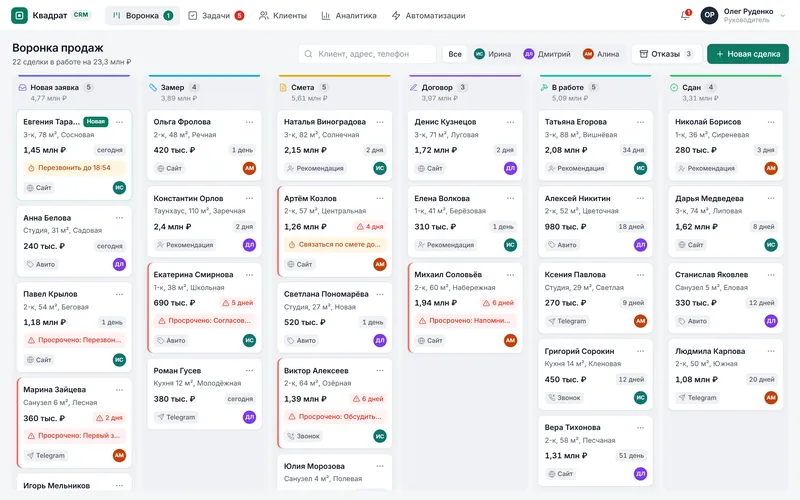Select the Все manager filter

click(455, 54)
